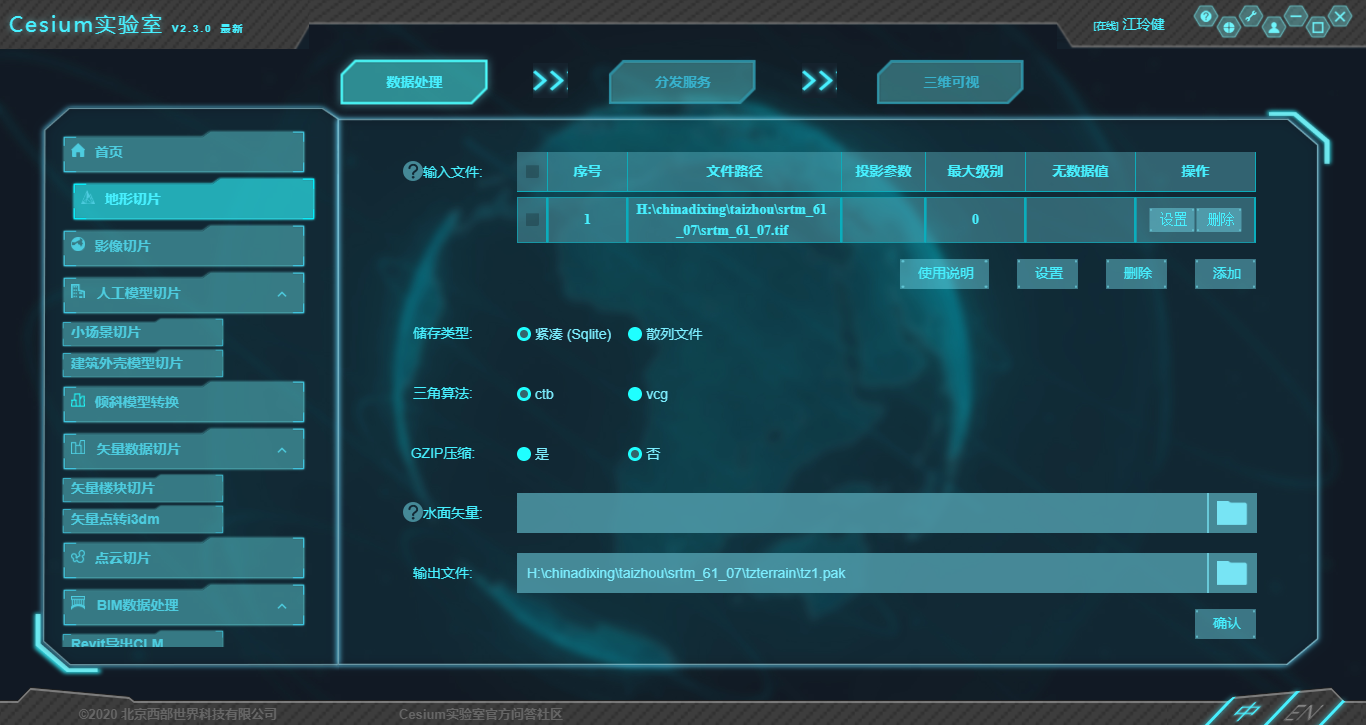Click 设置 button in row 1

1173,220
